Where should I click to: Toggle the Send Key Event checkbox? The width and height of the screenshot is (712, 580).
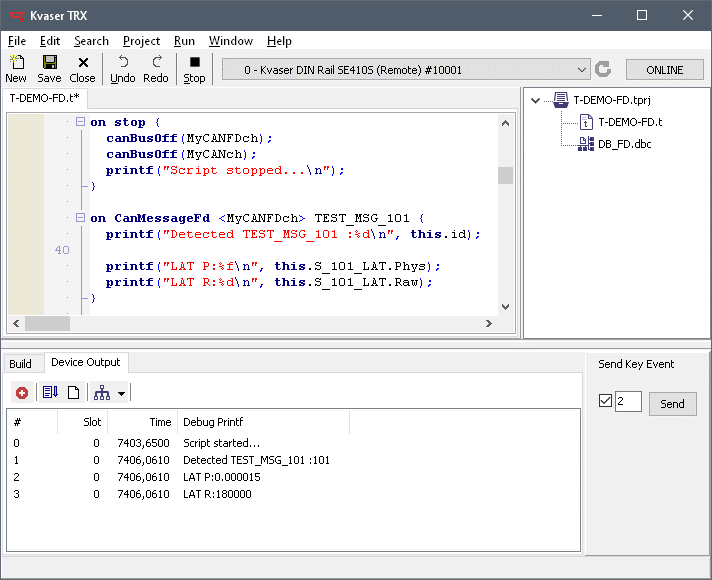pos(604,401)
